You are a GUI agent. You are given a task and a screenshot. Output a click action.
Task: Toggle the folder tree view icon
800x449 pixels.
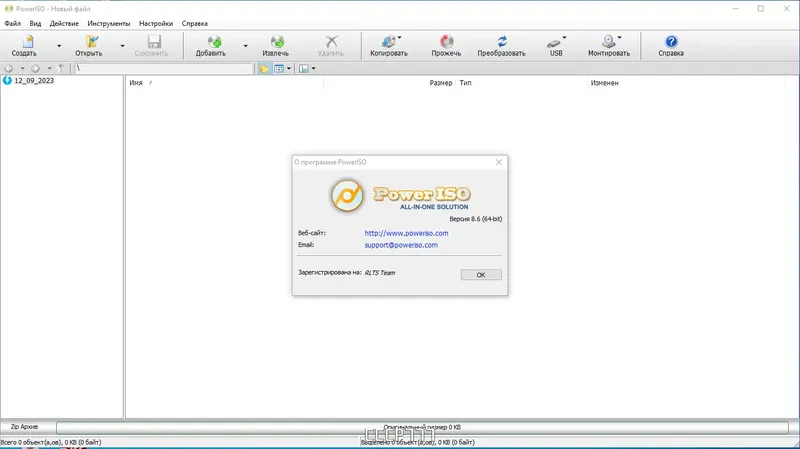(x=264, y=68)
